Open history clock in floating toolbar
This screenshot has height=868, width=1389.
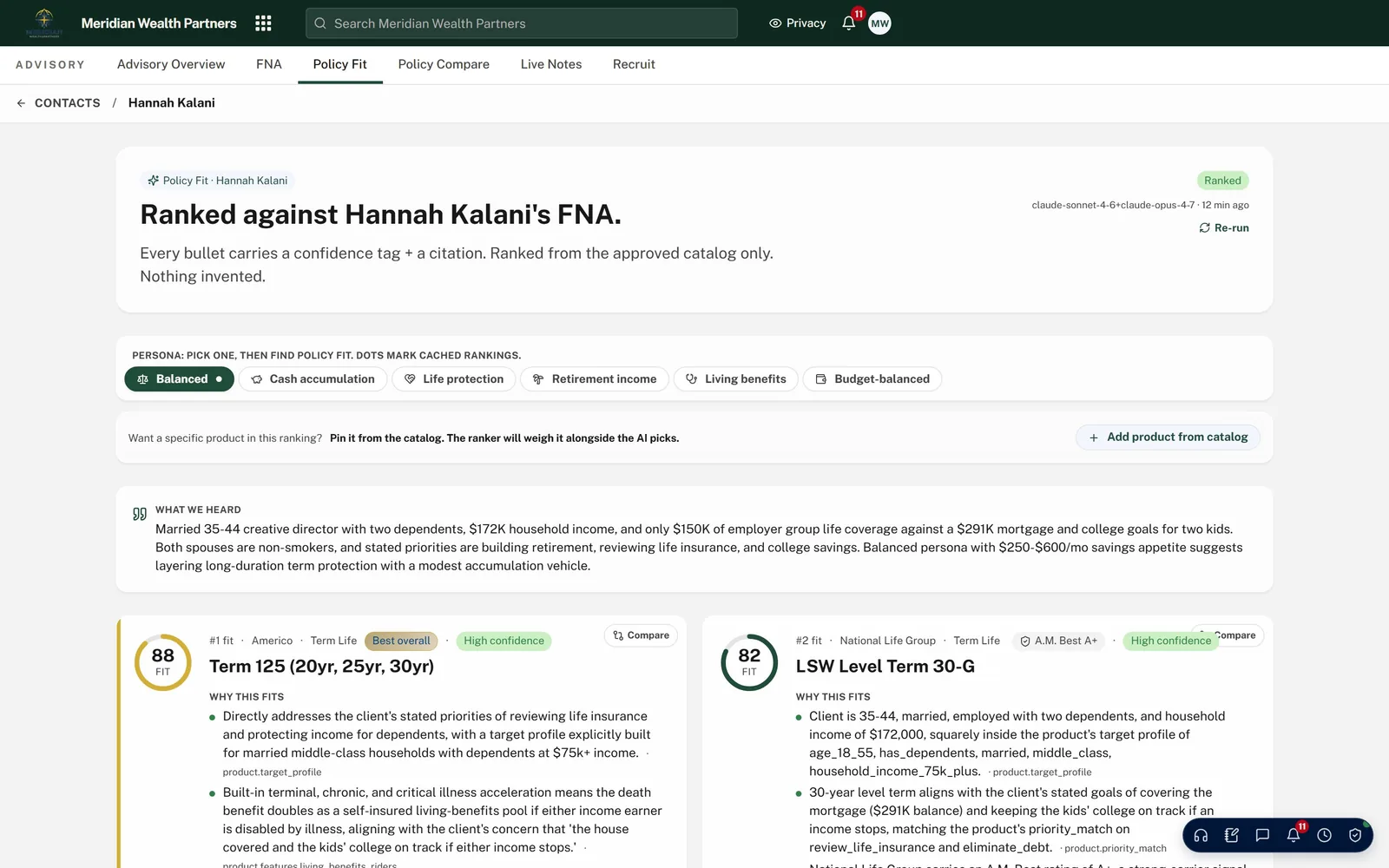[x=1324, y=836]
